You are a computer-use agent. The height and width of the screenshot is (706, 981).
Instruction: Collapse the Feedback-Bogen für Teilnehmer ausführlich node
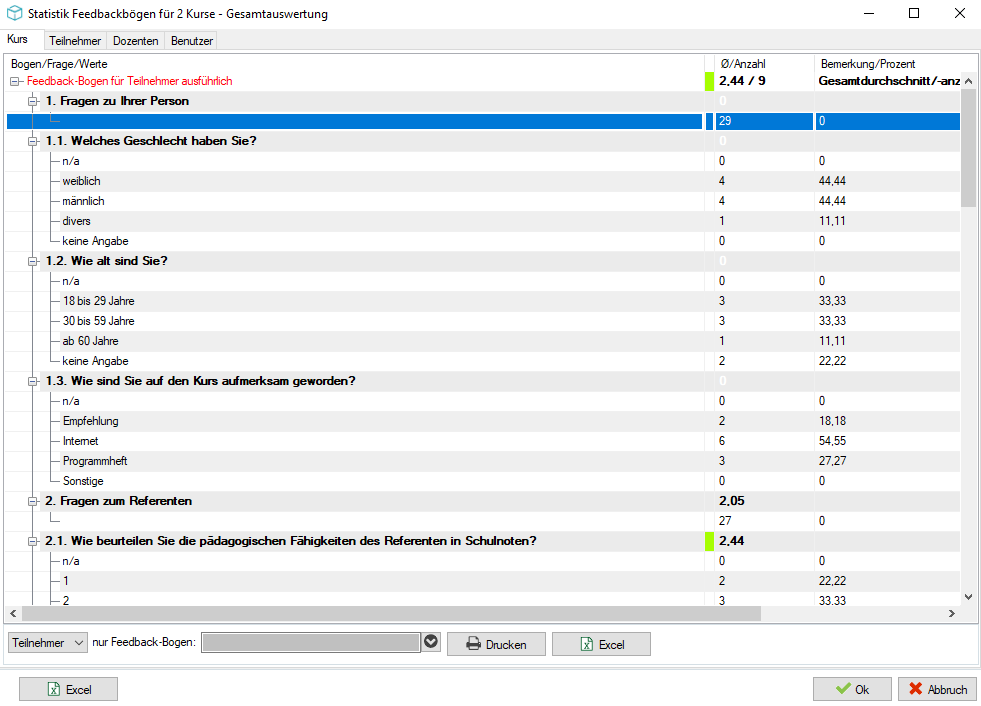[x=15, y=81]
